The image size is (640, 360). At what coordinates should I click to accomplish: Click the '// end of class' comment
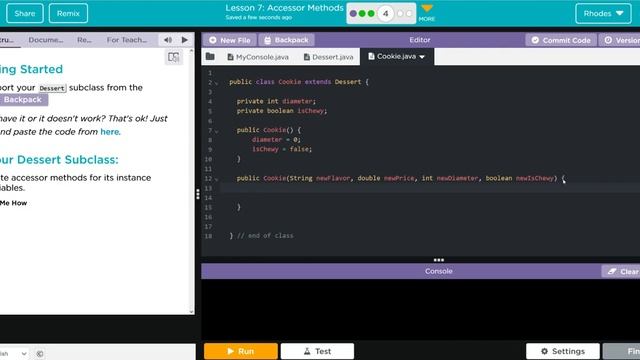pos(265,236)
